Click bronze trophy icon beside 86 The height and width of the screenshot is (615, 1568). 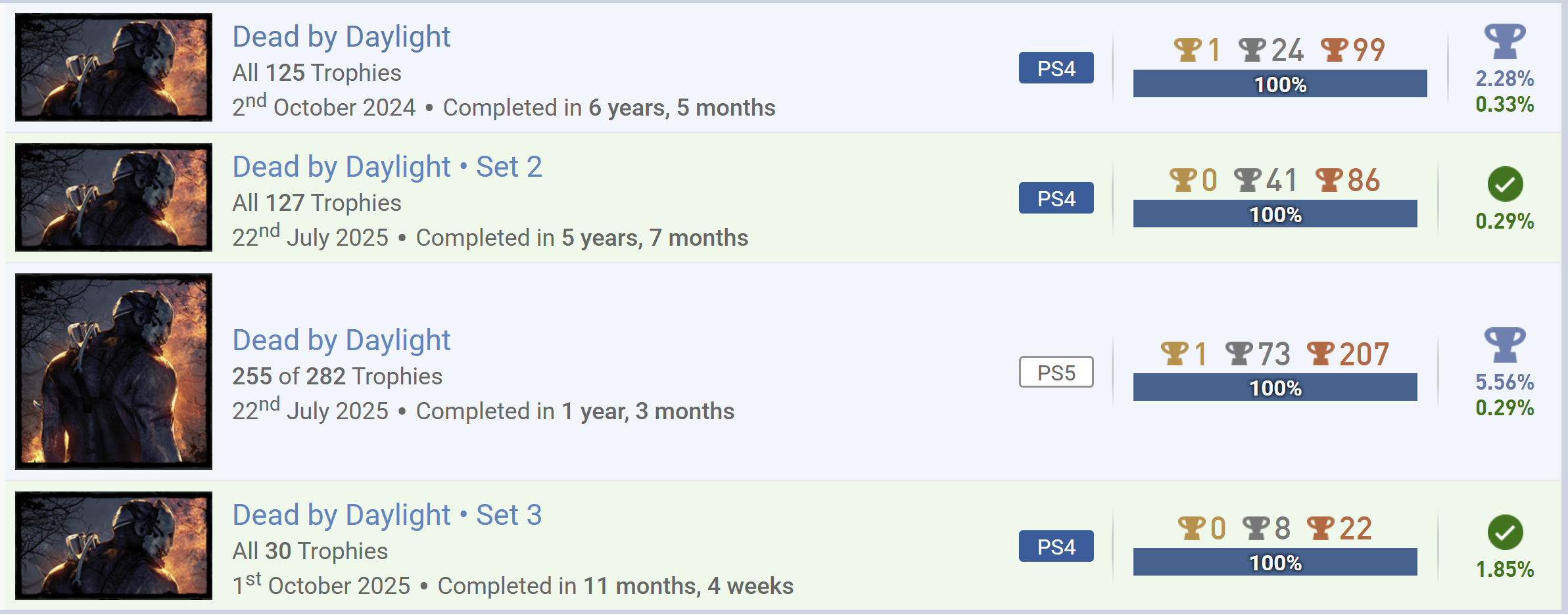1329,180
